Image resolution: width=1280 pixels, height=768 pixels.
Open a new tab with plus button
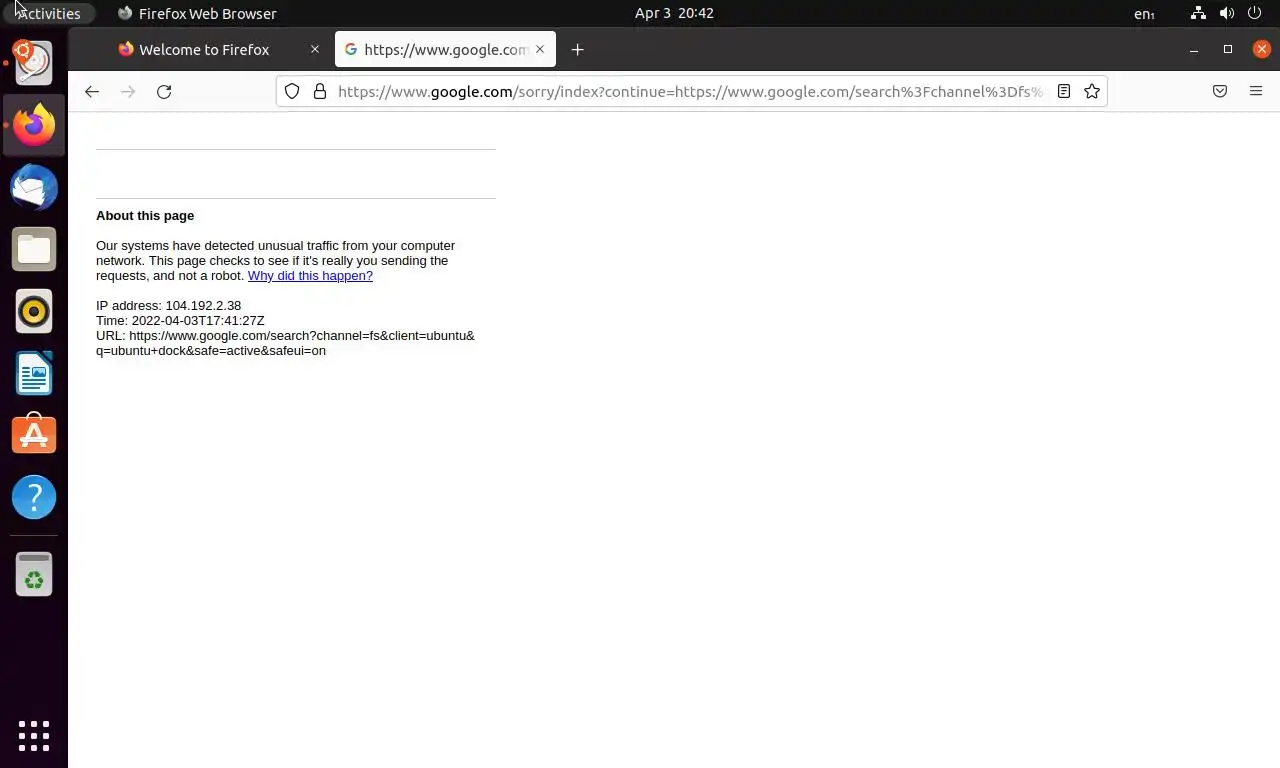(x=577, y=49)
